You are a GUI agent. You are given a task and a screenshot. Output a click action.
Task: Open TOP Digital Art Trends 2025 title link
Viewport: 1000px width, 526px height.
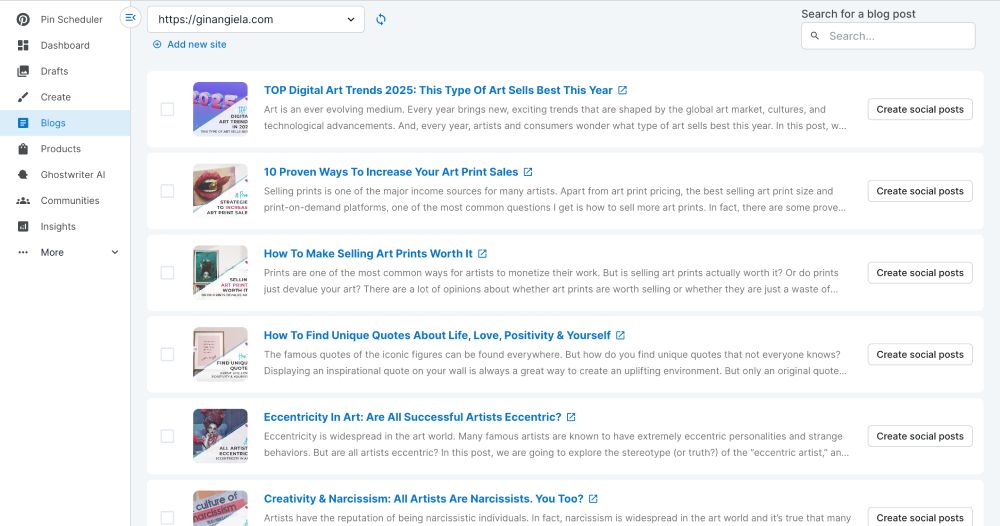pos(438,91)
